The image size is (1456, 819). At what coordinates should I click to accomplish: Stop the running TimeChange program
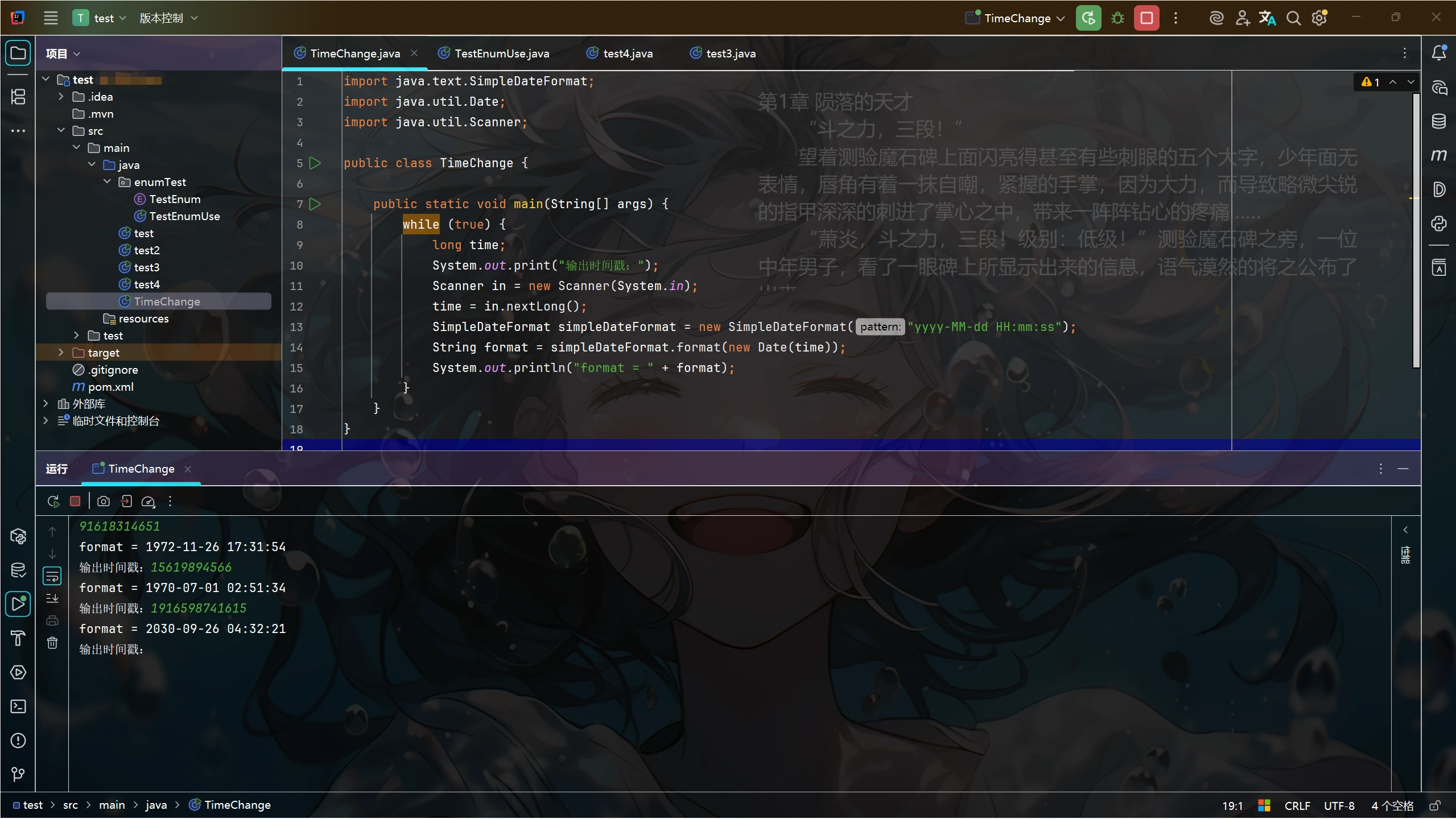pos(1146,18)
